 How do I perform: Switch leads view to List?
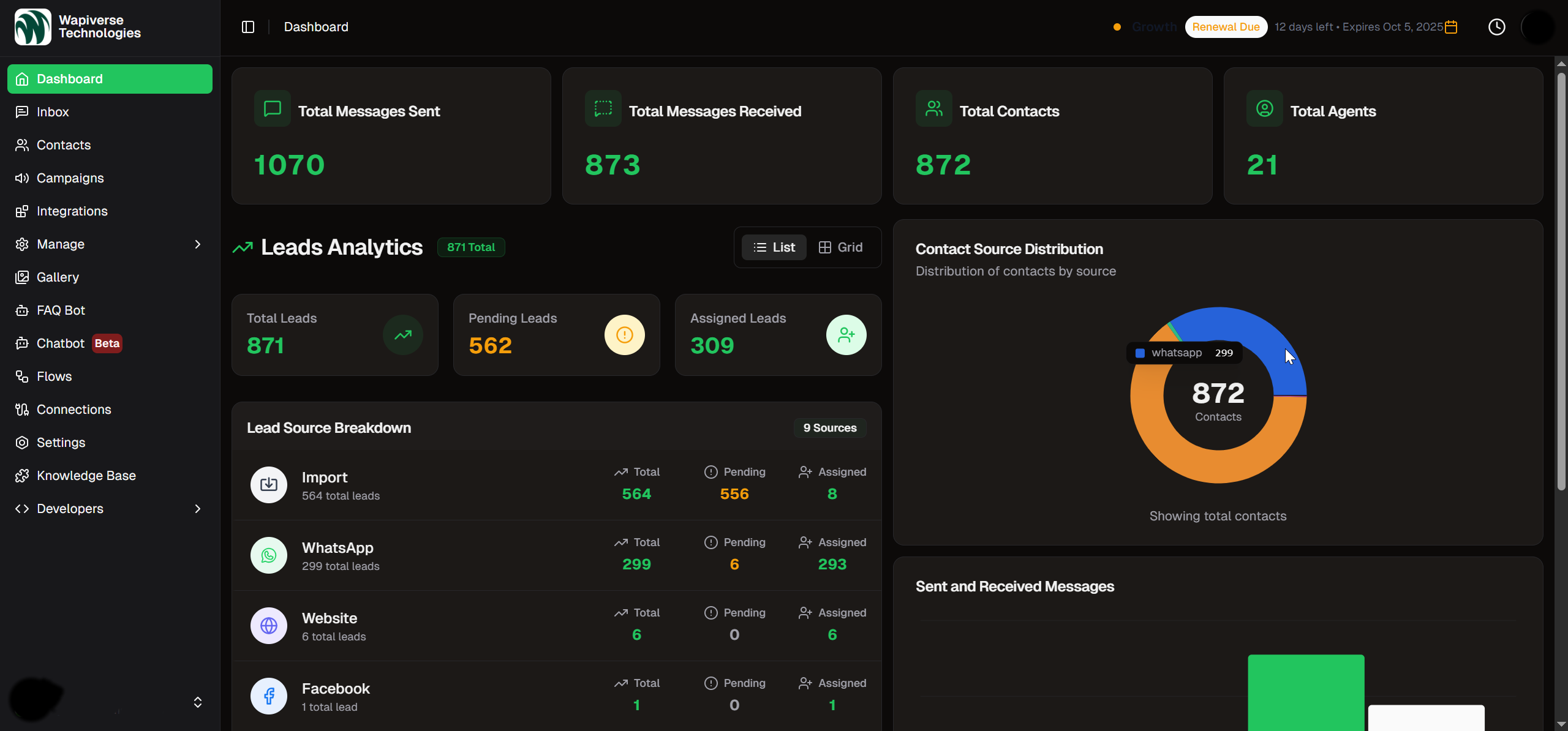[x=774, y=247]
